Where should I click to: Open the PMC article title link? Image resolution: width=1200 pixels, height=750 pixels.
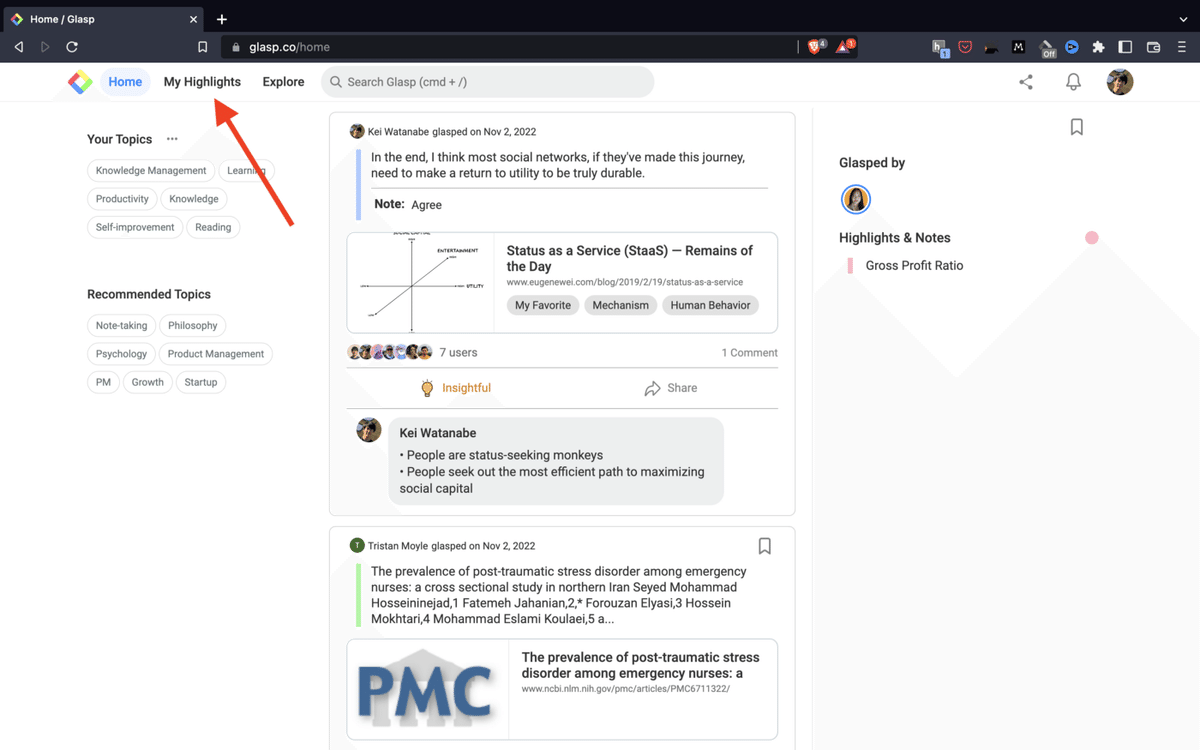640,665
